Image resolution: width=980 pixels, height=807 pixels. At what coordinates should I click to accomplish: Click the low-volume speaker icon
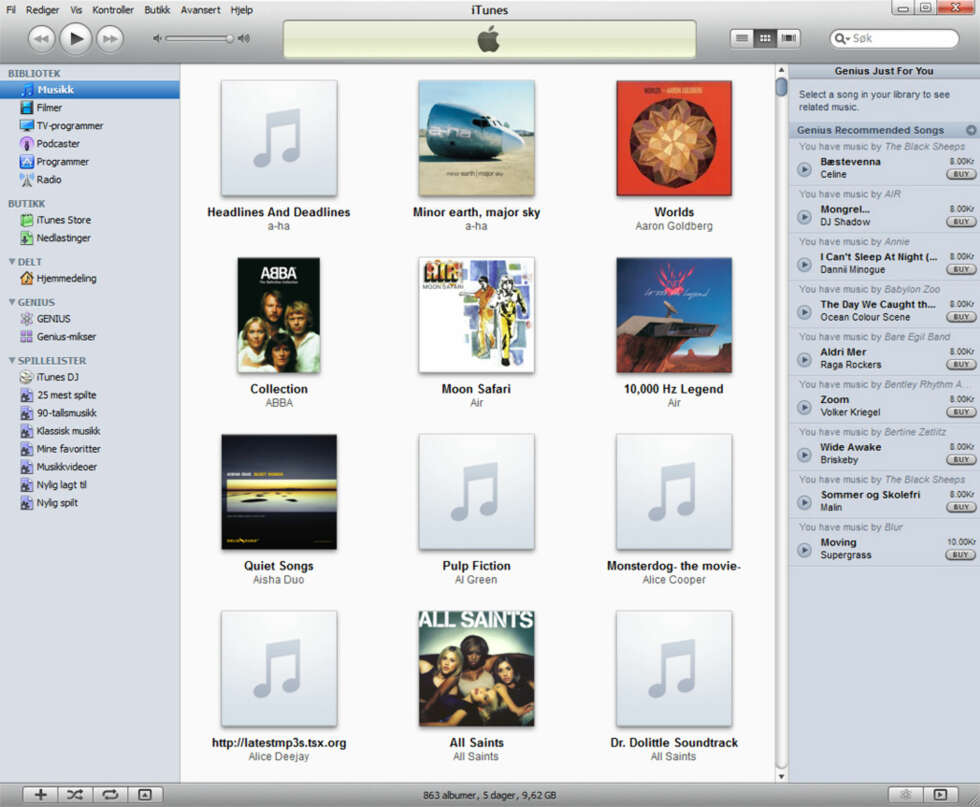click(x=157, y=39)
